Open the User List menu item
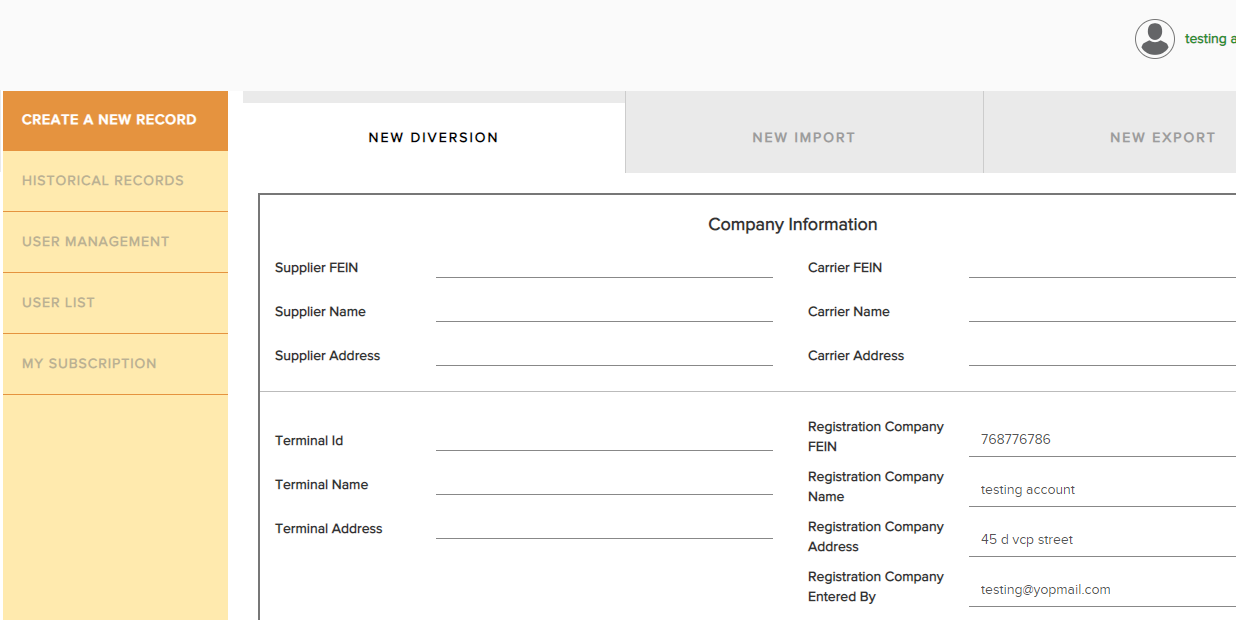The image size is (1236, 620). pos(115,303)
